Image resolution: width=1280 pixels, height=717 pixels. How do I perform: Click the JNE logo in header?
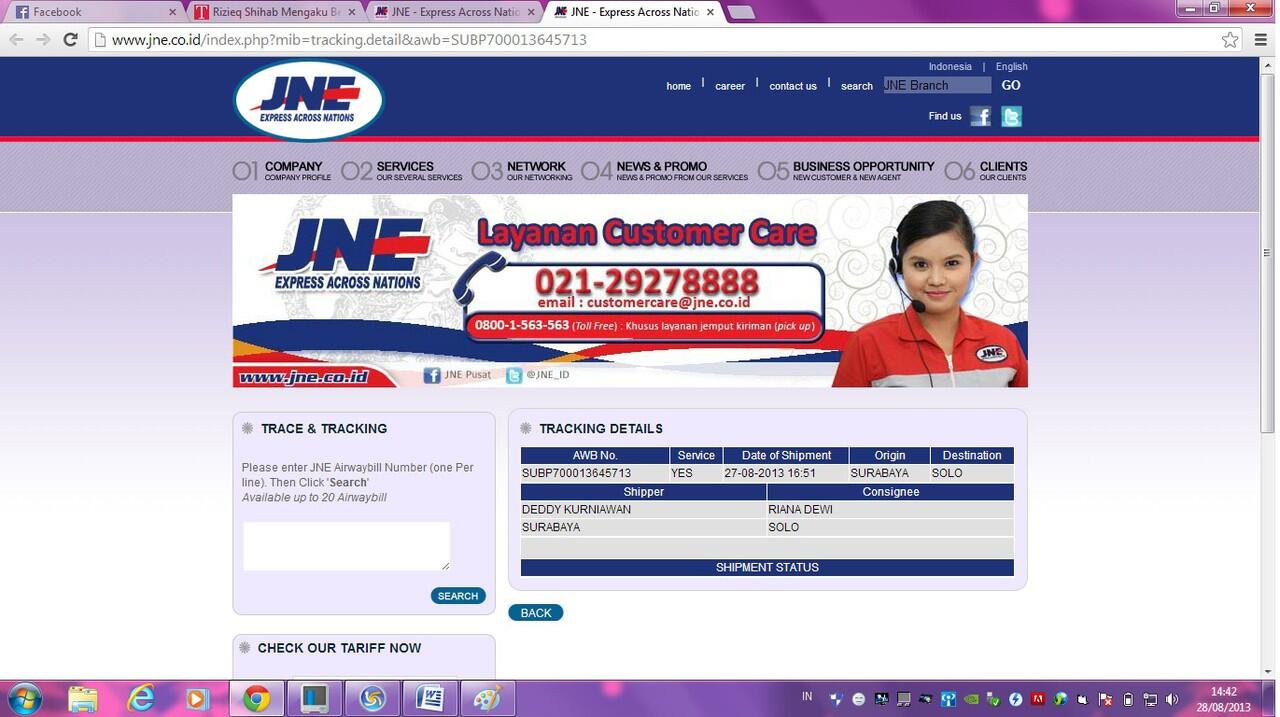(309, 100)
